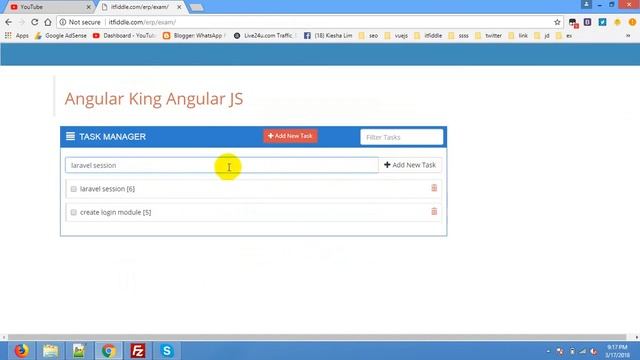This screenshot has width=640, height=360.
Task: Switch to Chrome in the taskbar
Action: 109,351
